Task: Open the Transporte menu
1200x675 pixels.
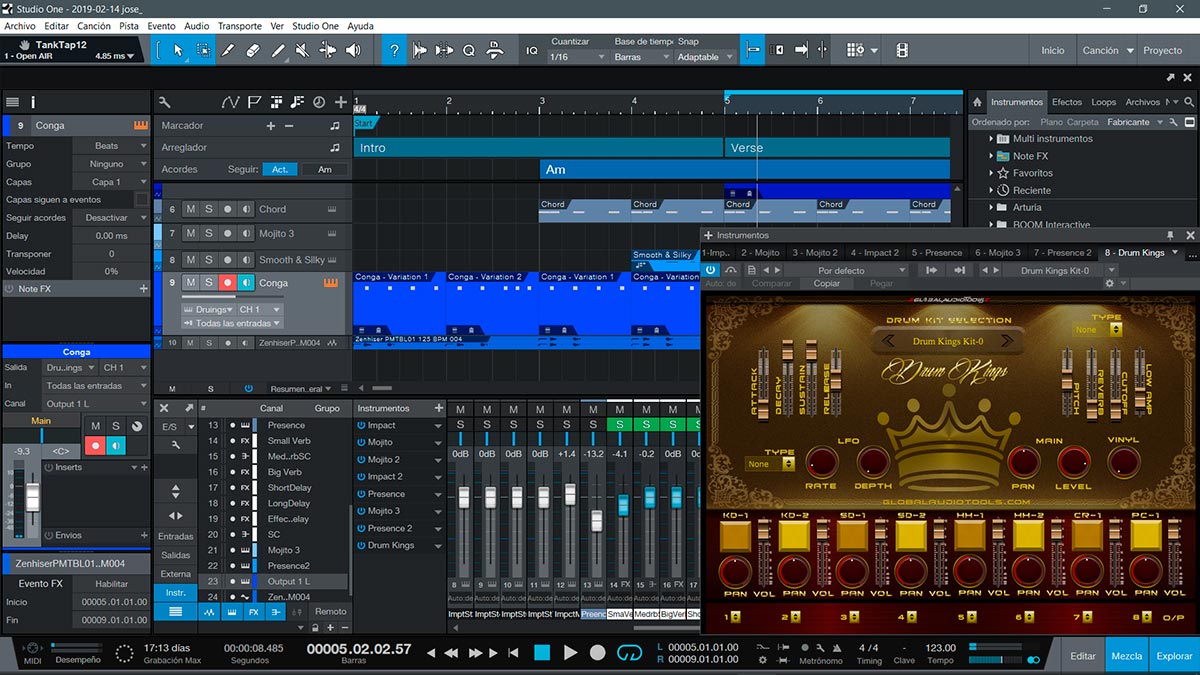Action: click(240, 26)
